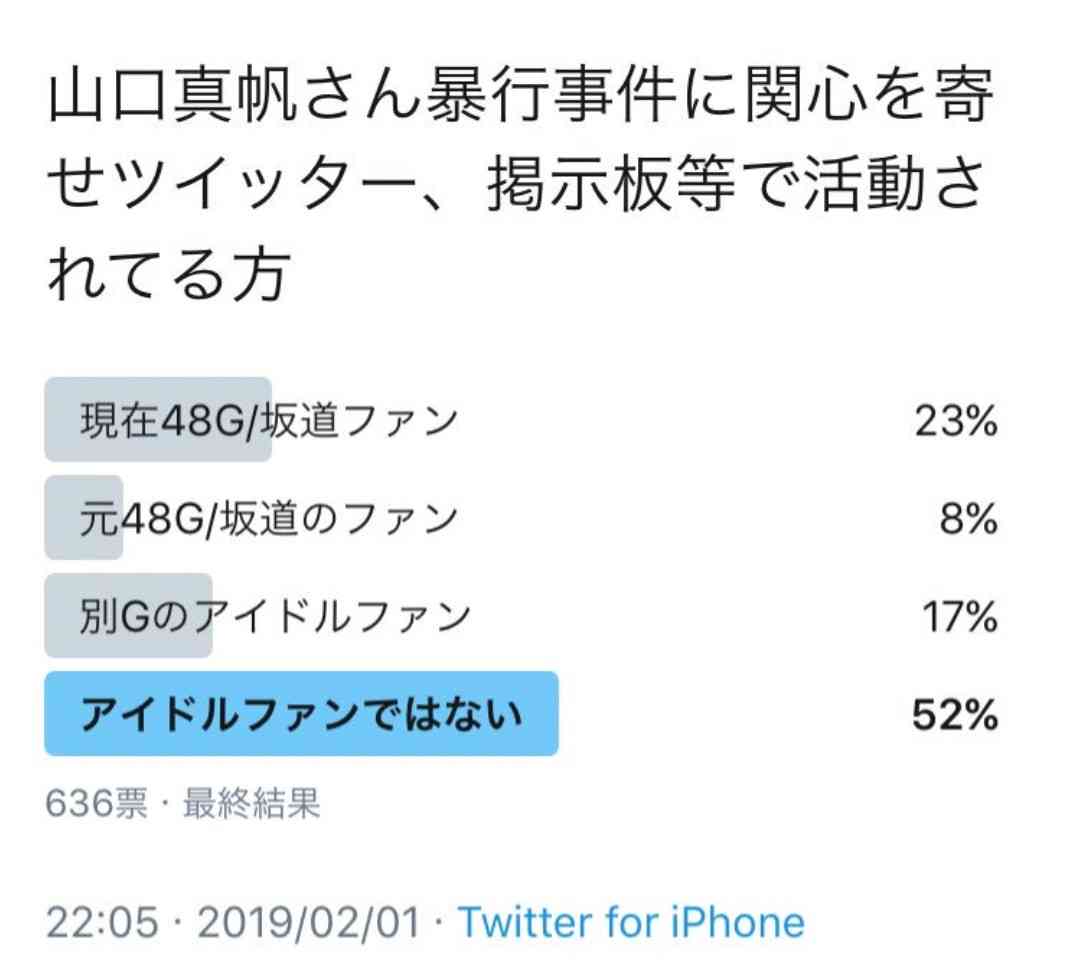The image size is (1078, 979).
Task: Click the tweet text line セツイッター、掲示板等
Action: coord(515,184)
